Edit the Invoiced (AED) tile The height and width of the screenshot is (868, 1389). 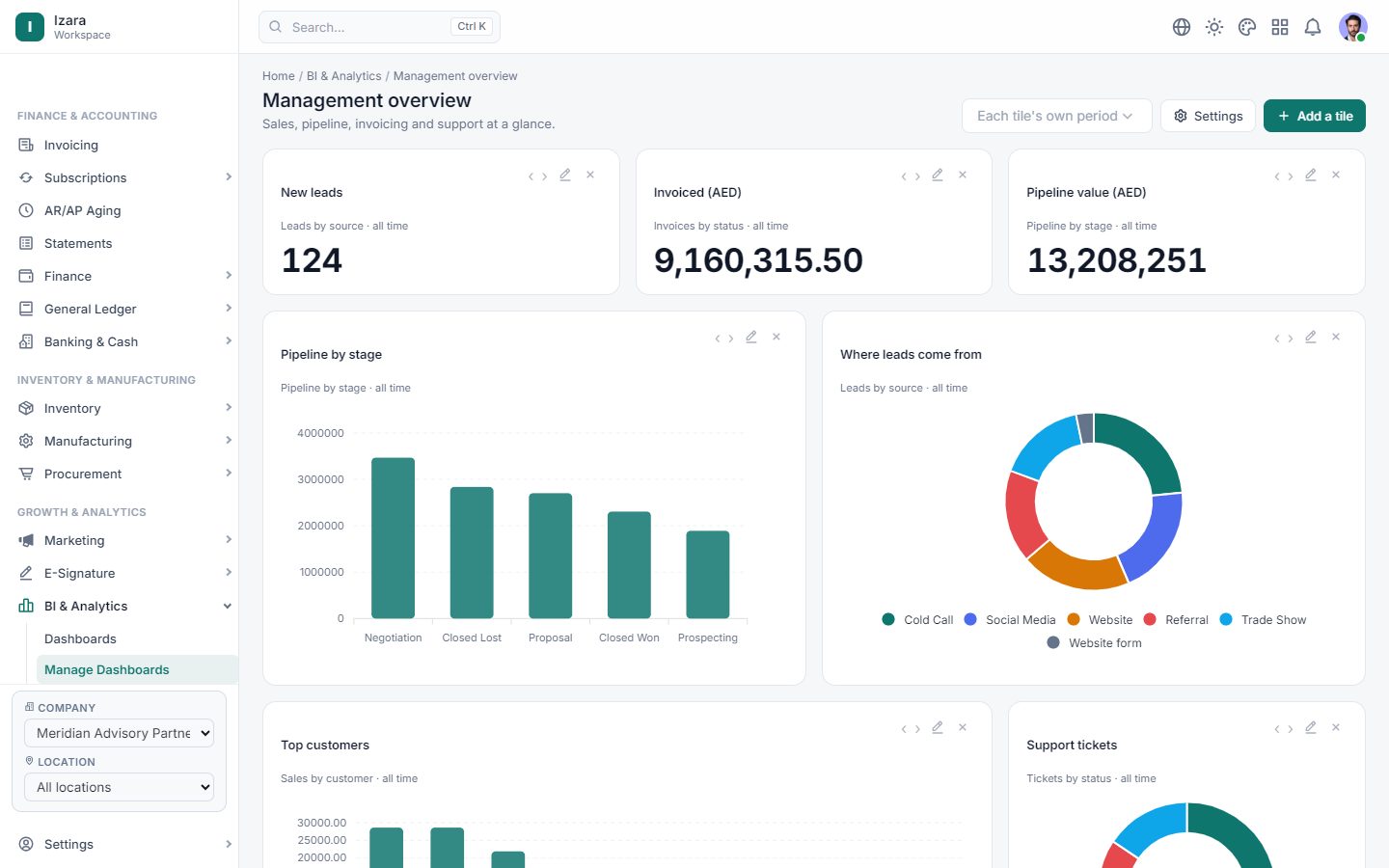click(x=938, y=175)
